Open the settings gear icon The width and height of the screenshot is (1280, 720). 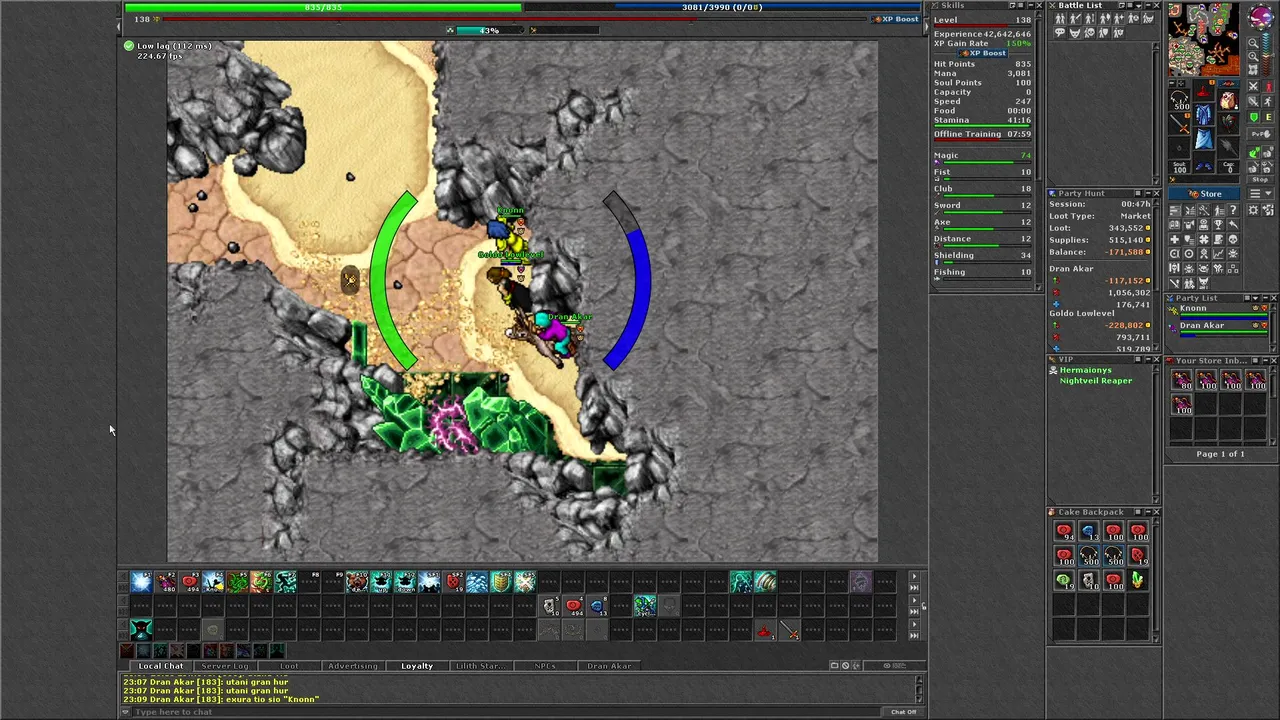[x=1253, y=210]
